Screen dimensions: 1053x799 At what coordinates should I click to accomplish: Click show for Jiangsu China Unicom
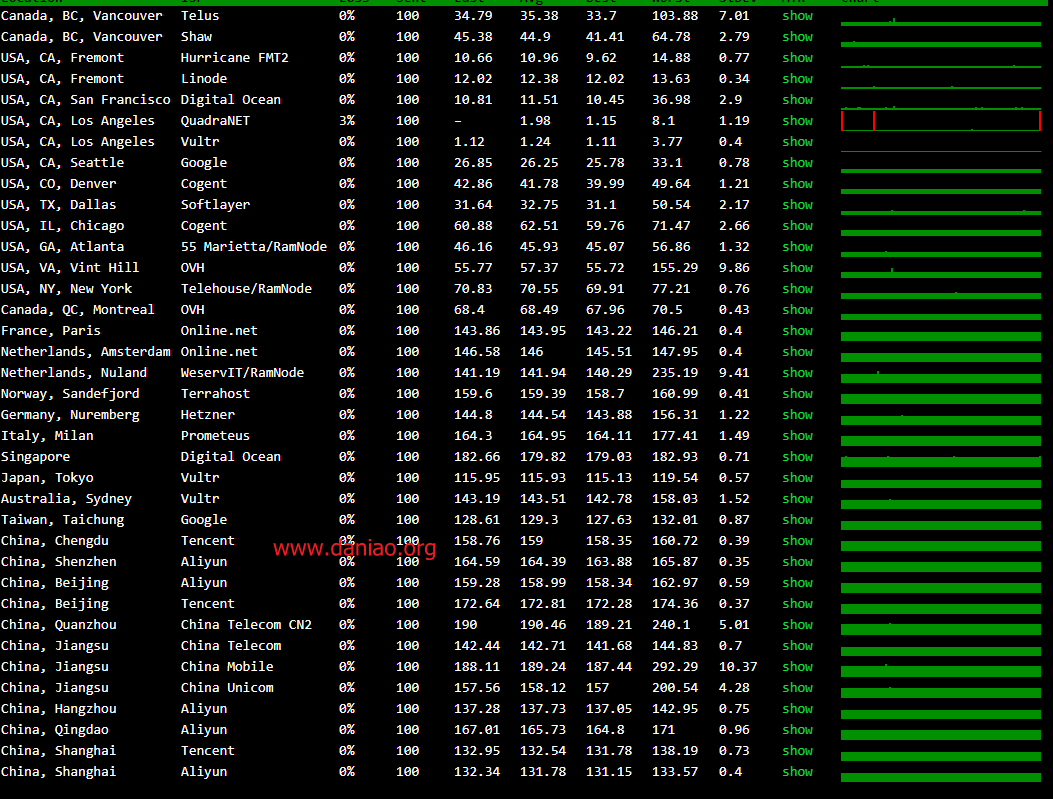[x=797, y=688]
